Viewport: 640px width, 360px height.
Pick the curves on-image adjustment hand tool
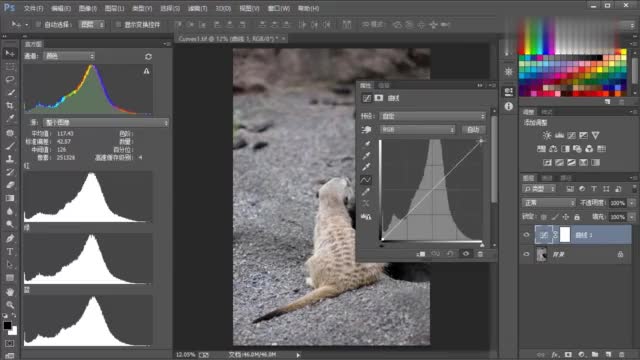[366, 130]
